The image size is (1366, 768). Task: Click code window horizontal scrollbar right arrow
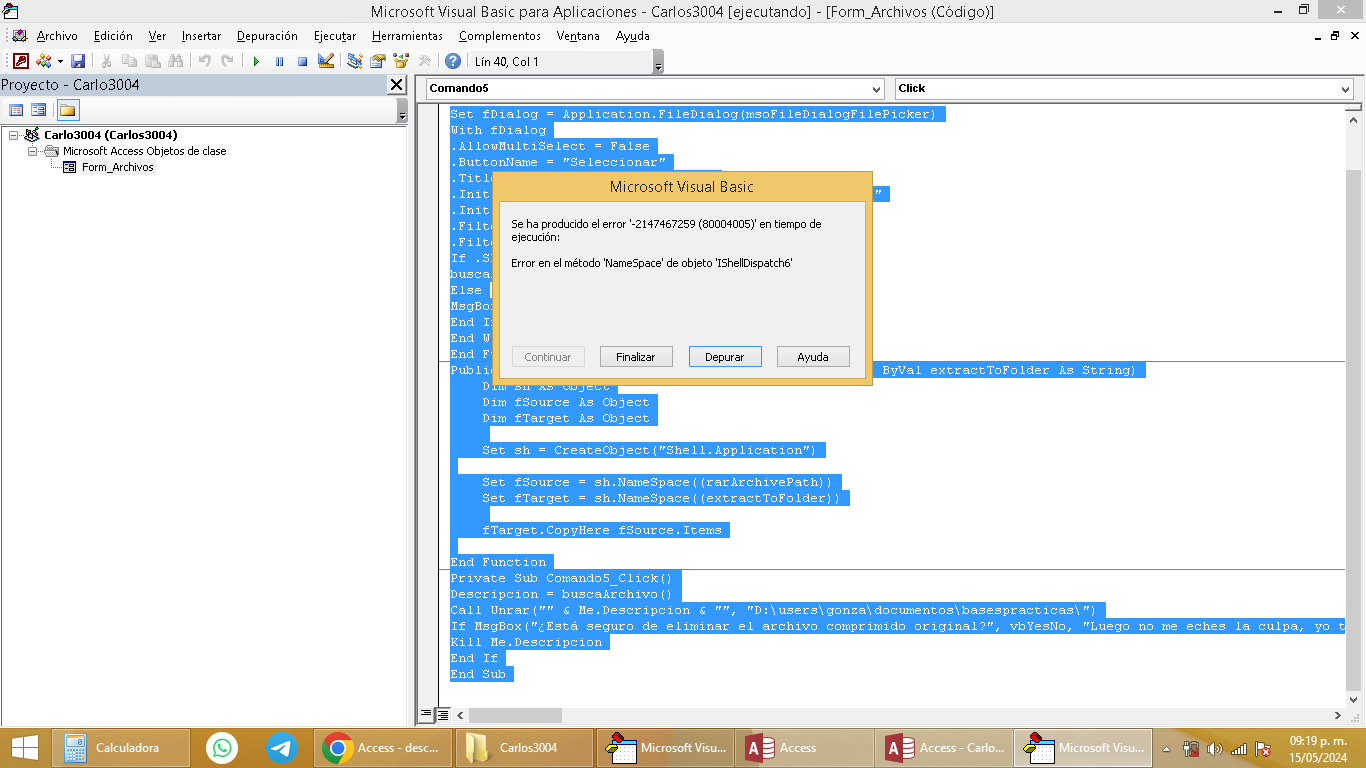pos(1338,716)
